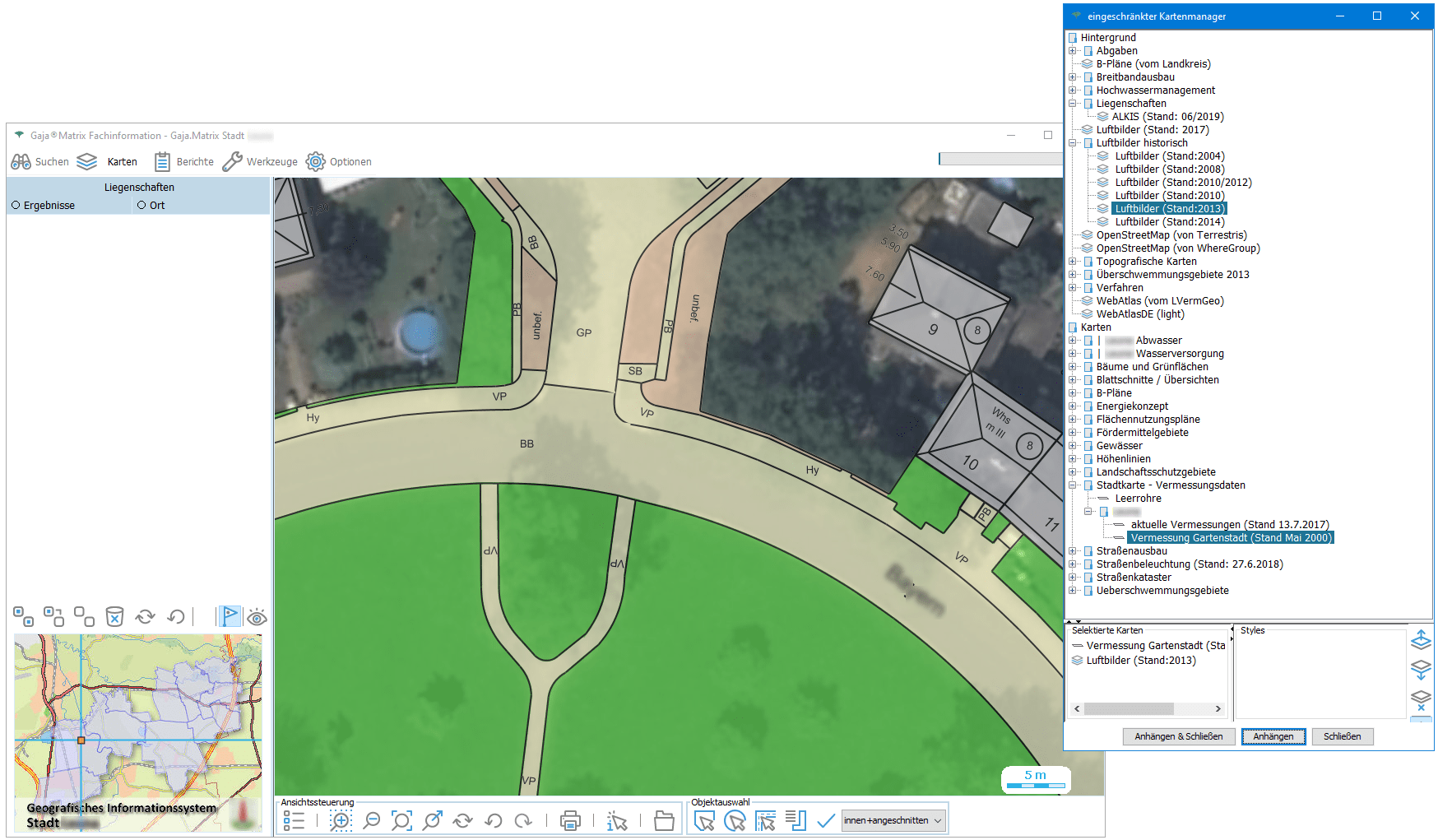Open the Werkzeuge menu
This screenshot has height=840, width=1438.
[x=260, y=162]
